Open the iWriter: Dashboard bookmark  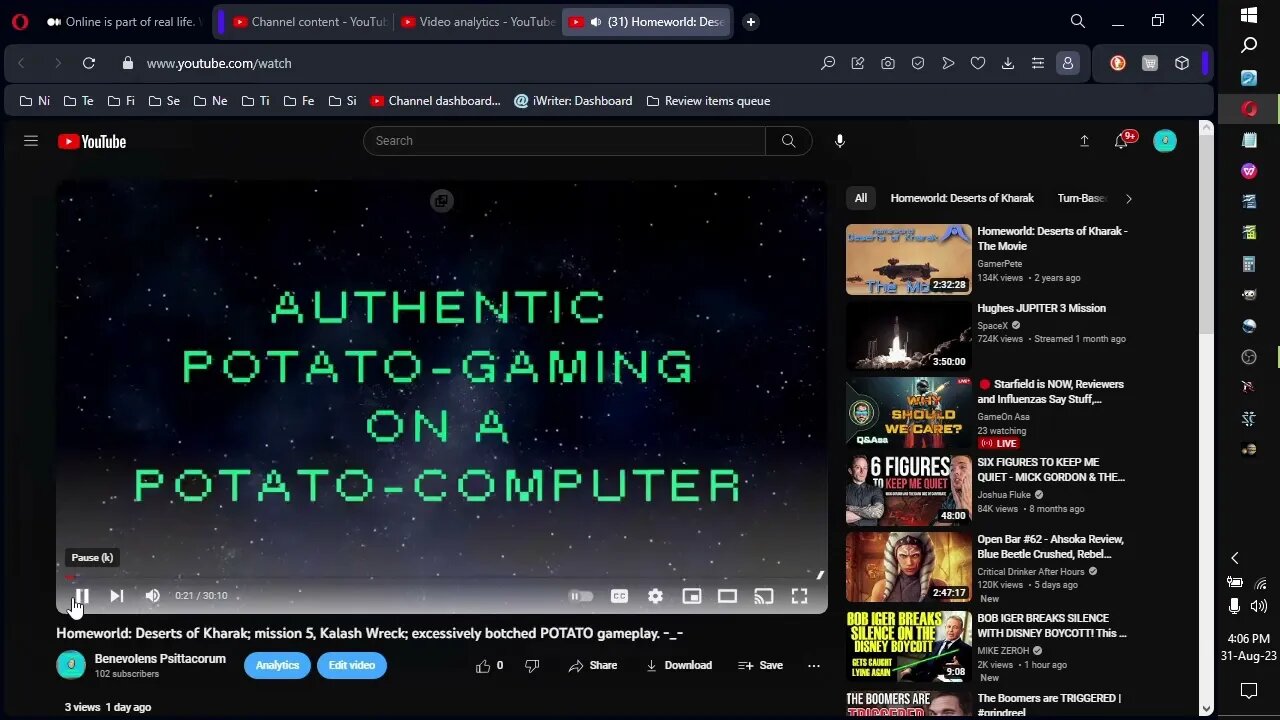pos(573,101)
